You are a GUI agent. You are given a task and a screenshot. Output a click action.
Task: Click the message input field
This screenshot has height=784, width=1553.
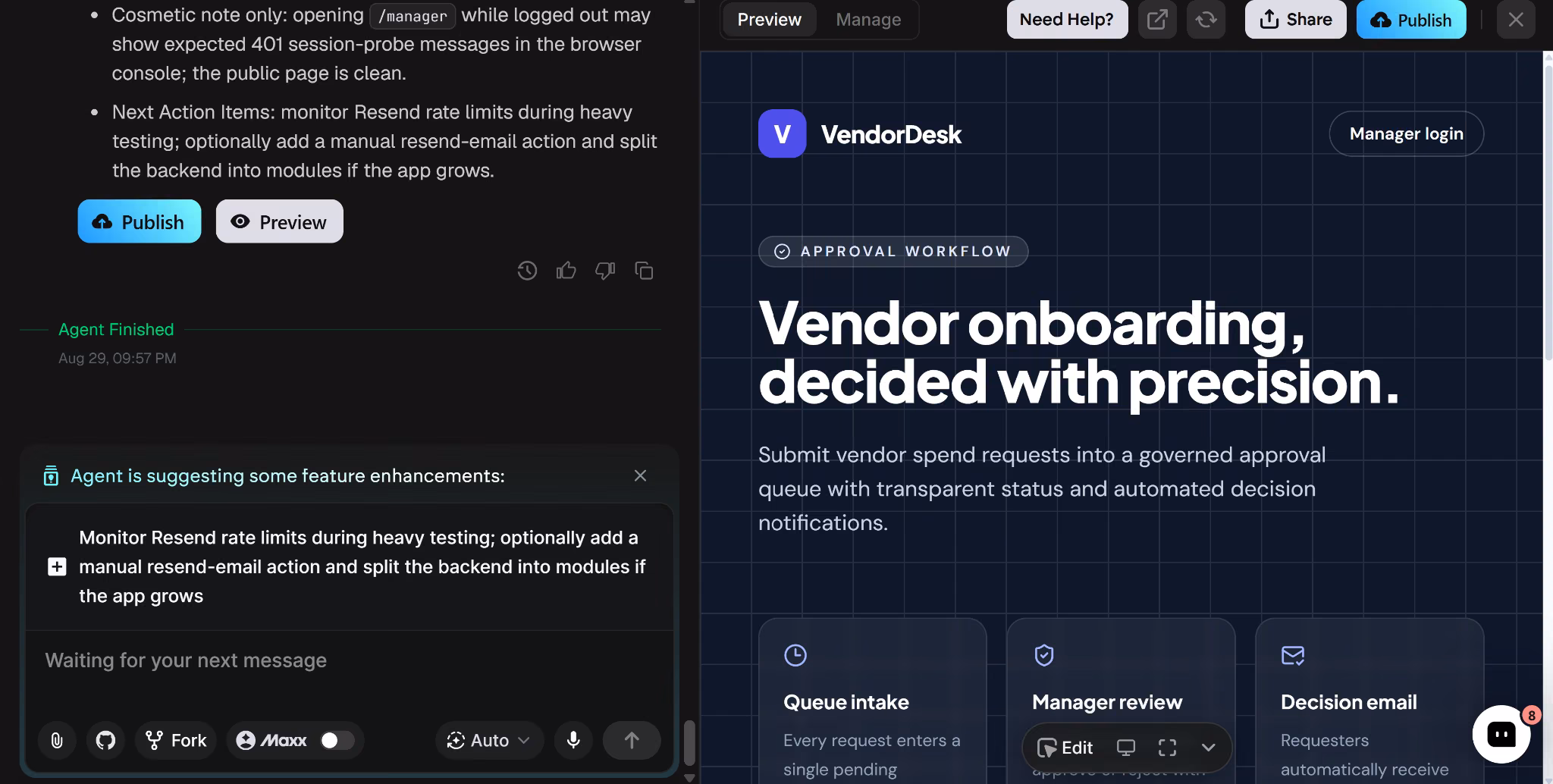pyautogui.click(x=349, y=660)
